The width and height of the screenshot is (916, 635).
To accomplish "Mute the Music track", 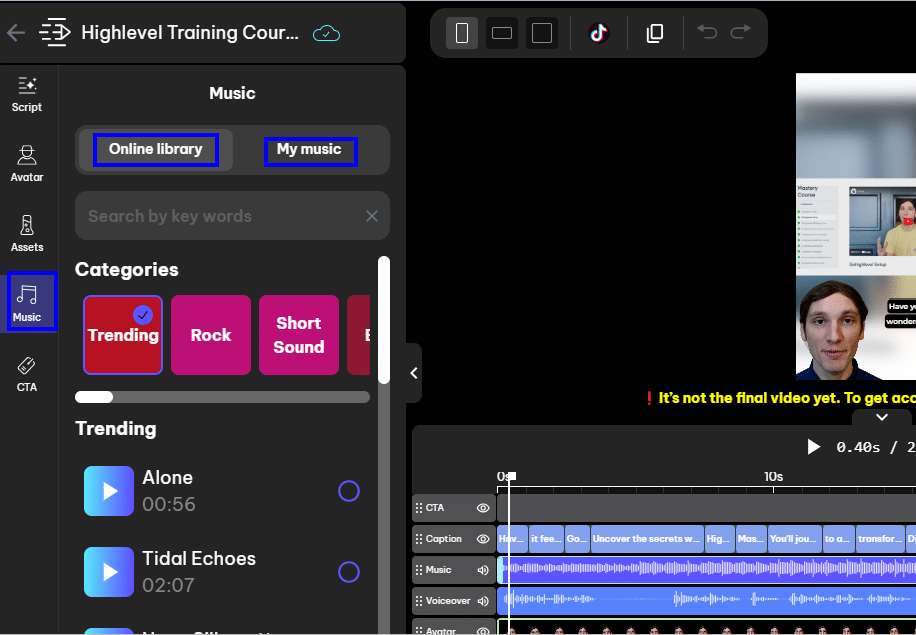I will 483,570.
